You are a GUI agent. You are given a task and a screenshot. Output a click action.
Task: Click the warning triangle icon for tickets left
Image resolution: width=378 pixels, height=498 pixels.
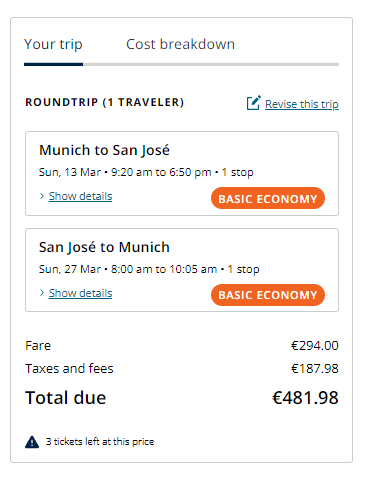click(x=32, y=442)
